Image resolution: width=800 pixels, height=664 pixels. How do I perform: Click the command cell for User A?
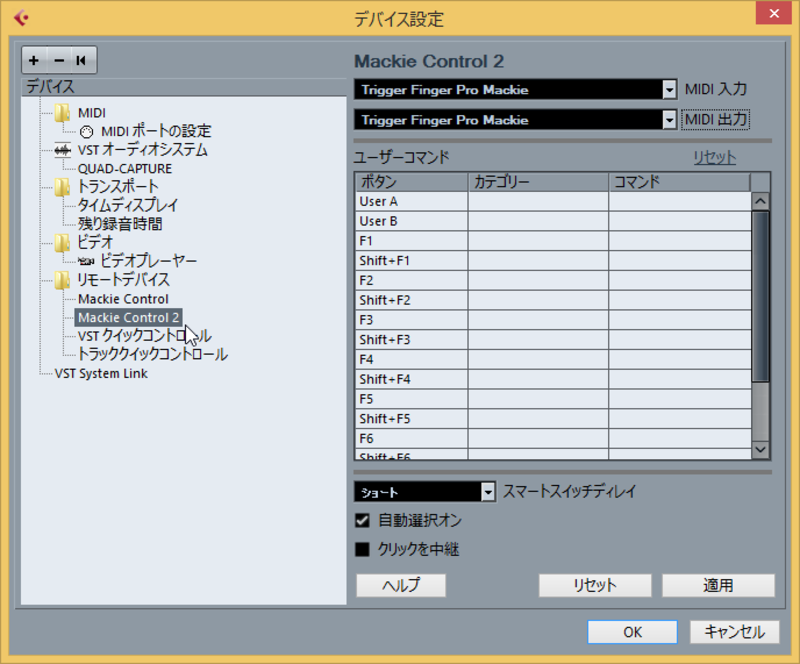pos(680,202)
